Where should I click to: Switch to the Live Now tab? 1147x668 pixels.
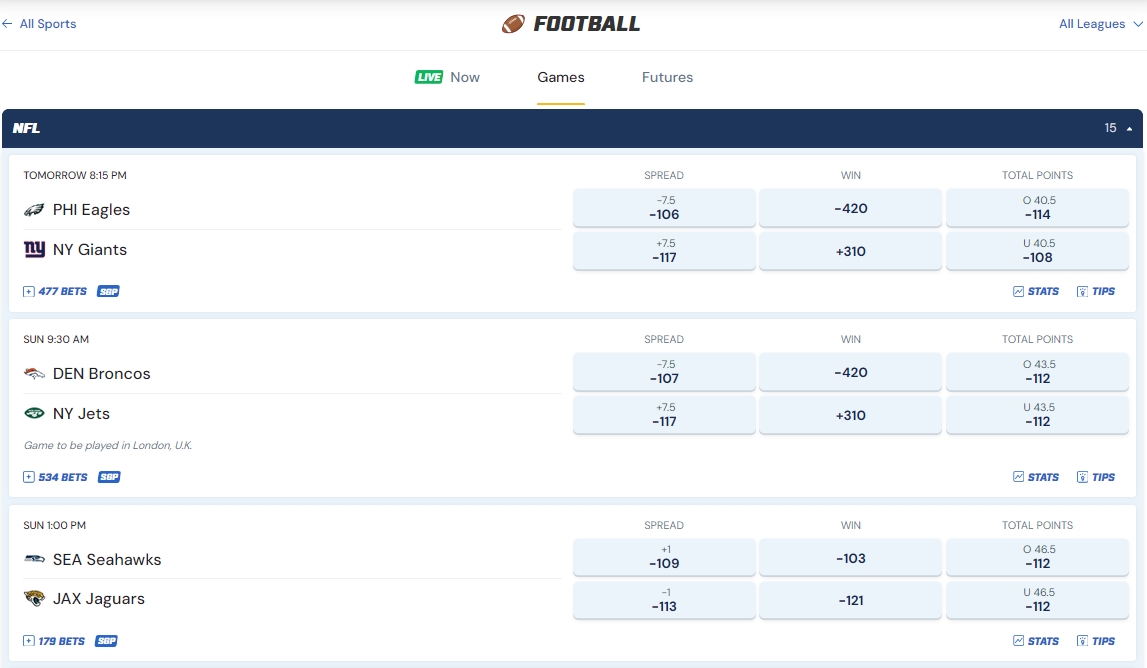448,77
